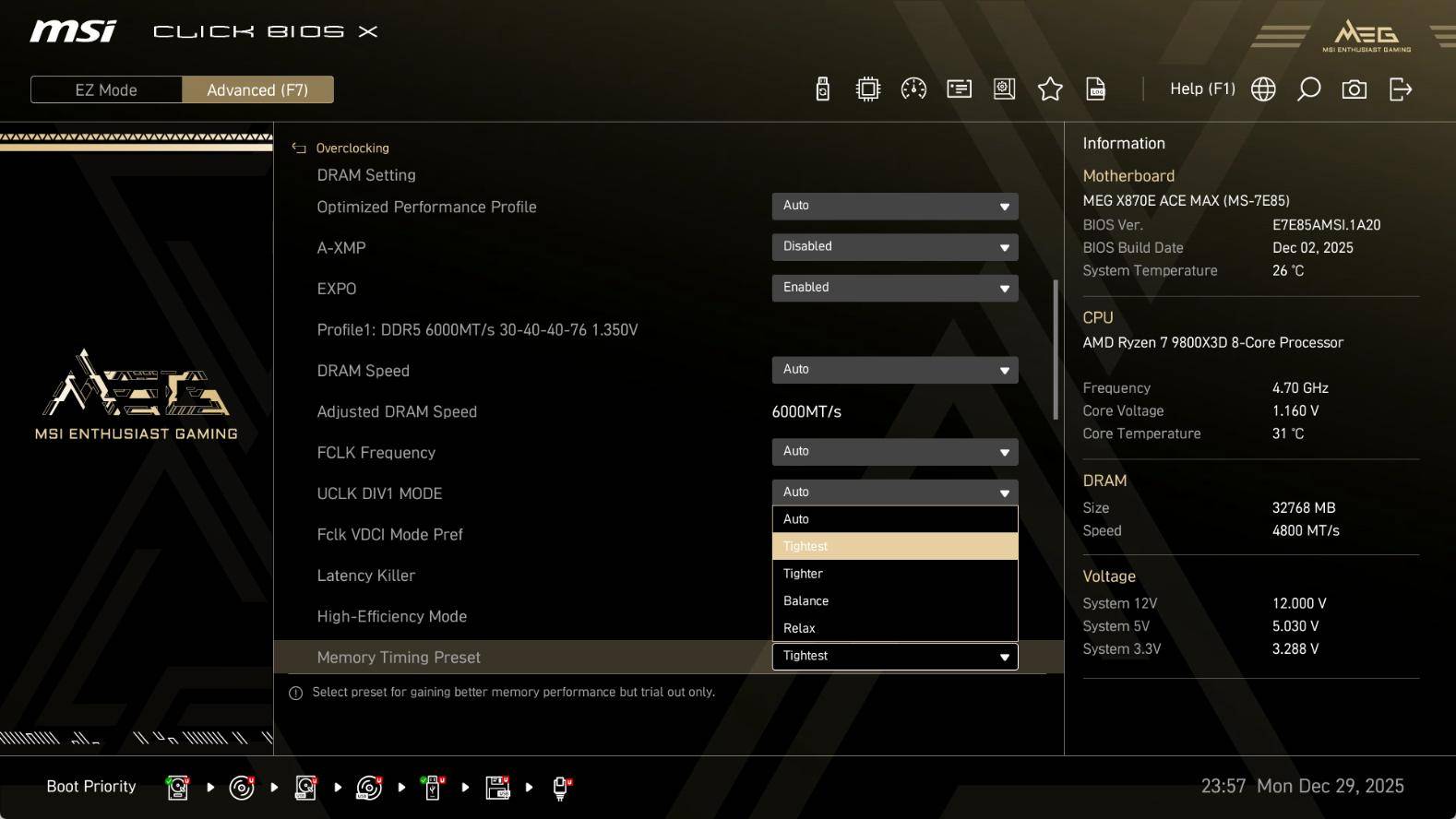Expand the FCLK Frequency dropdown

(894, 452)
